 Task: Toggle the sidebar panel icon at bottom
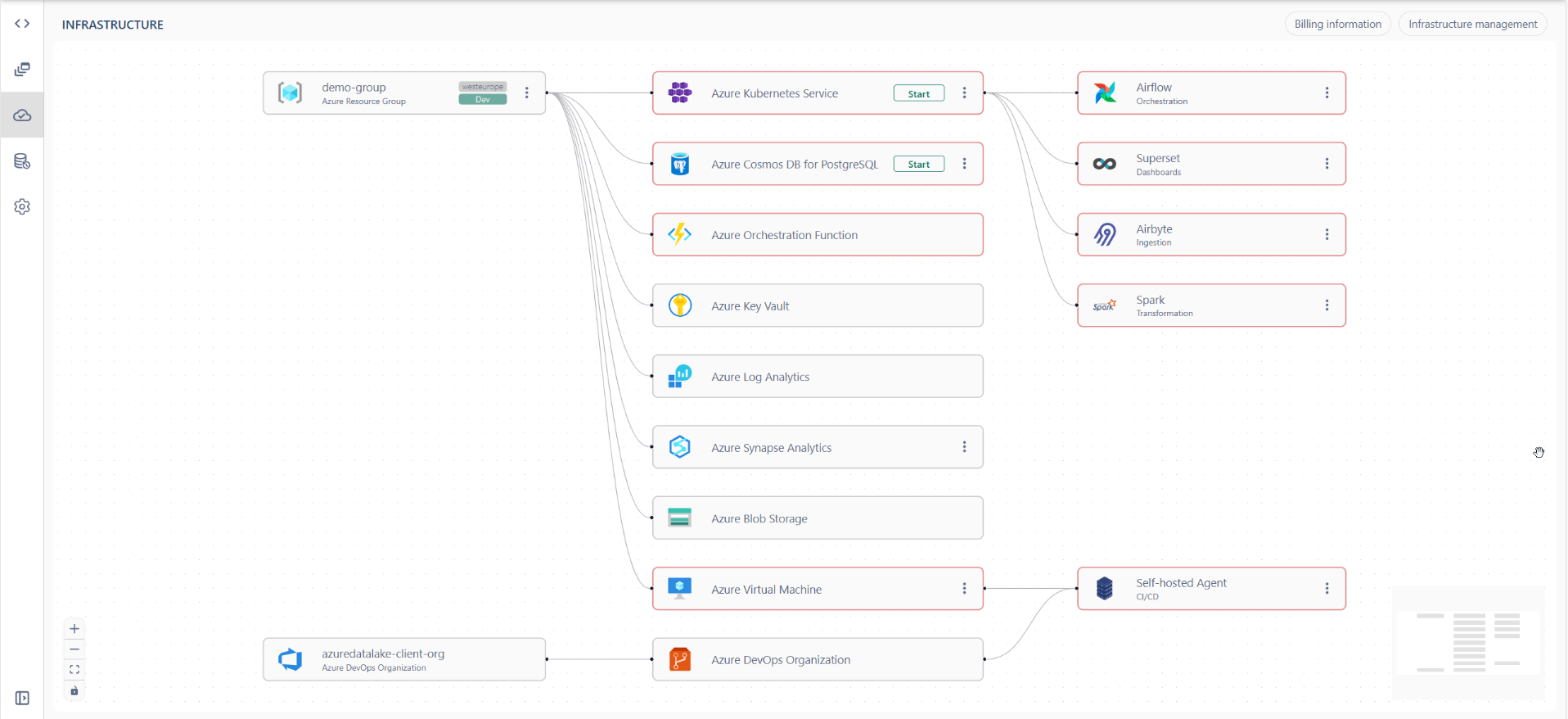tap(22, 698)
